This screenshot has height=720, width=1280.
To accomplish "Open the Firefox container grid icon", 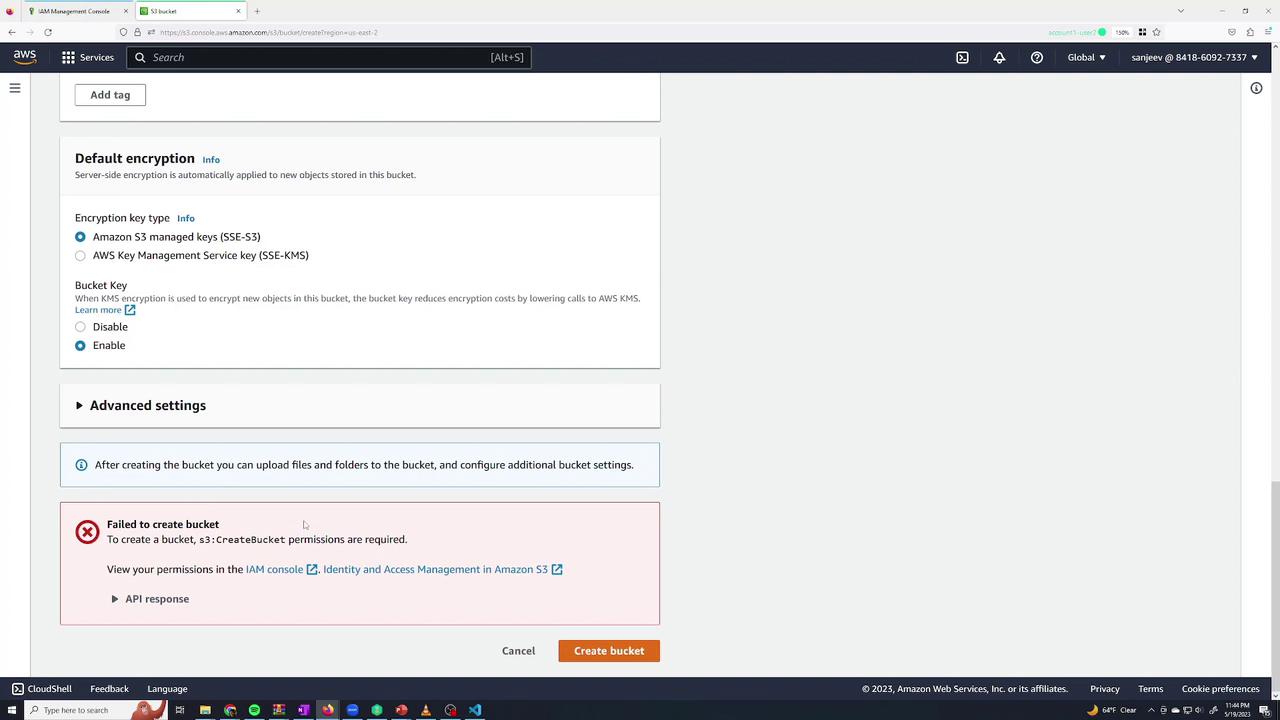I will click(1142, 32).
